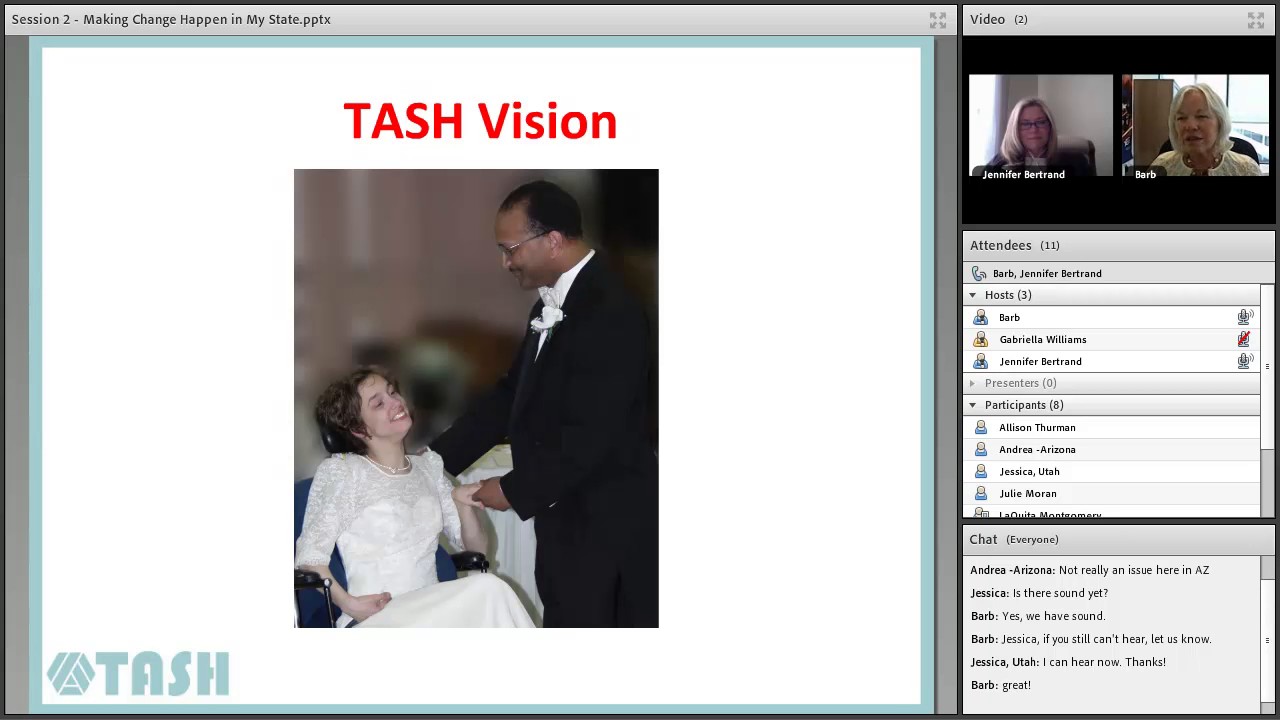Click the Chat (Everyone) pod title
The width and height of the screenshot is (1280, 720).
(1014, 539)
